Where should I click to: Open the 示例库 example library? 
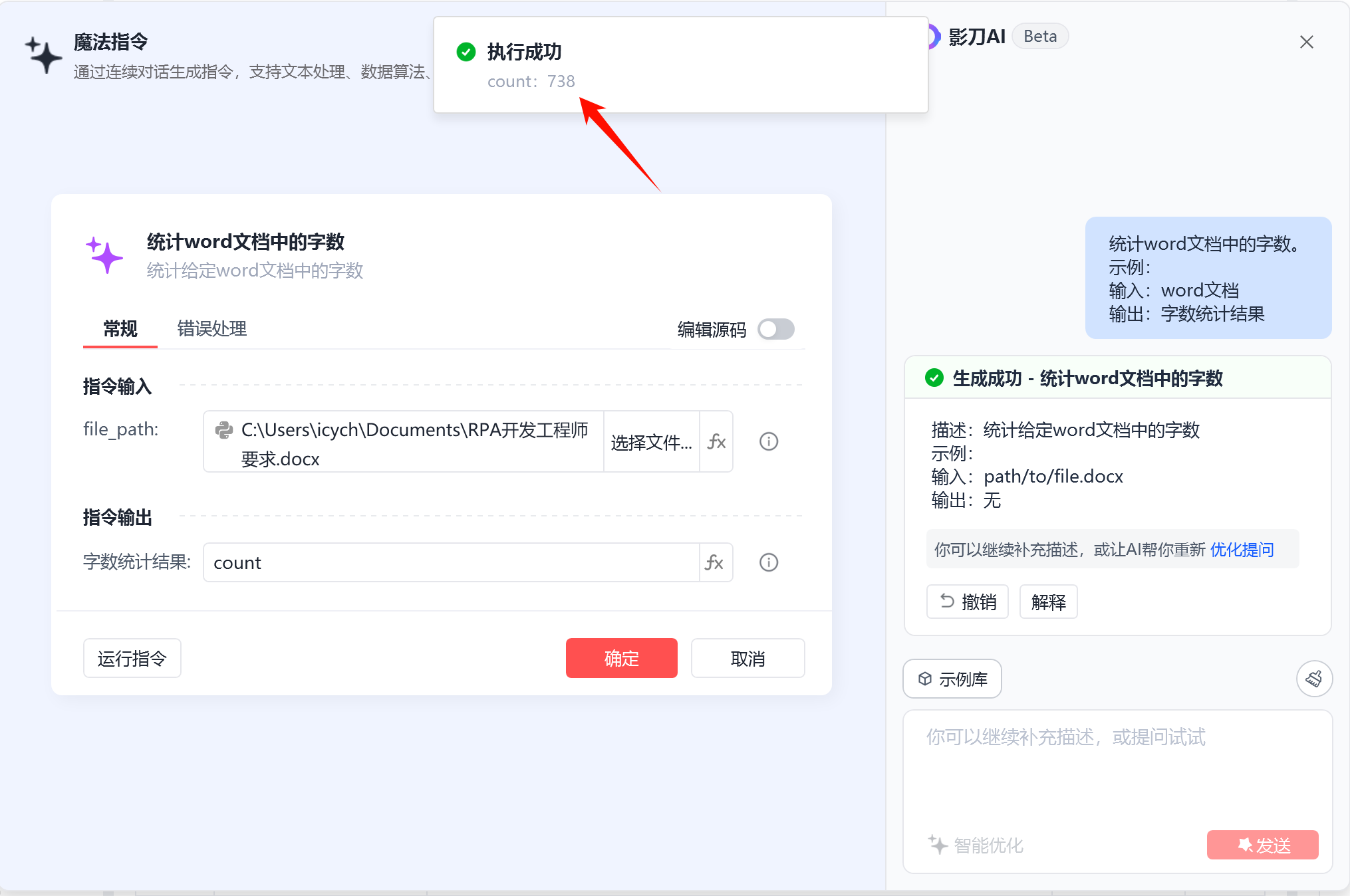click(x=952, y=679)
